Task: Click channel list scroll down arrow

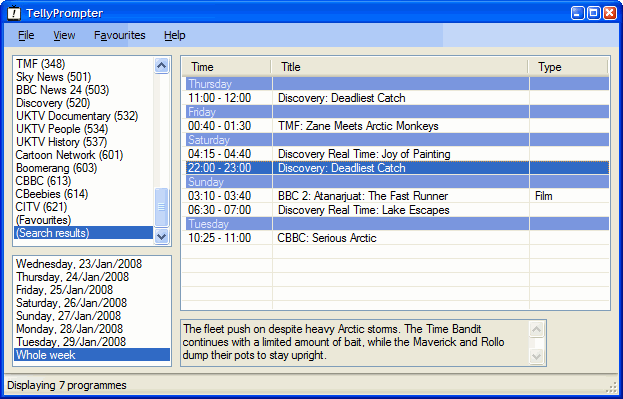Action: (x=161, y=236)
